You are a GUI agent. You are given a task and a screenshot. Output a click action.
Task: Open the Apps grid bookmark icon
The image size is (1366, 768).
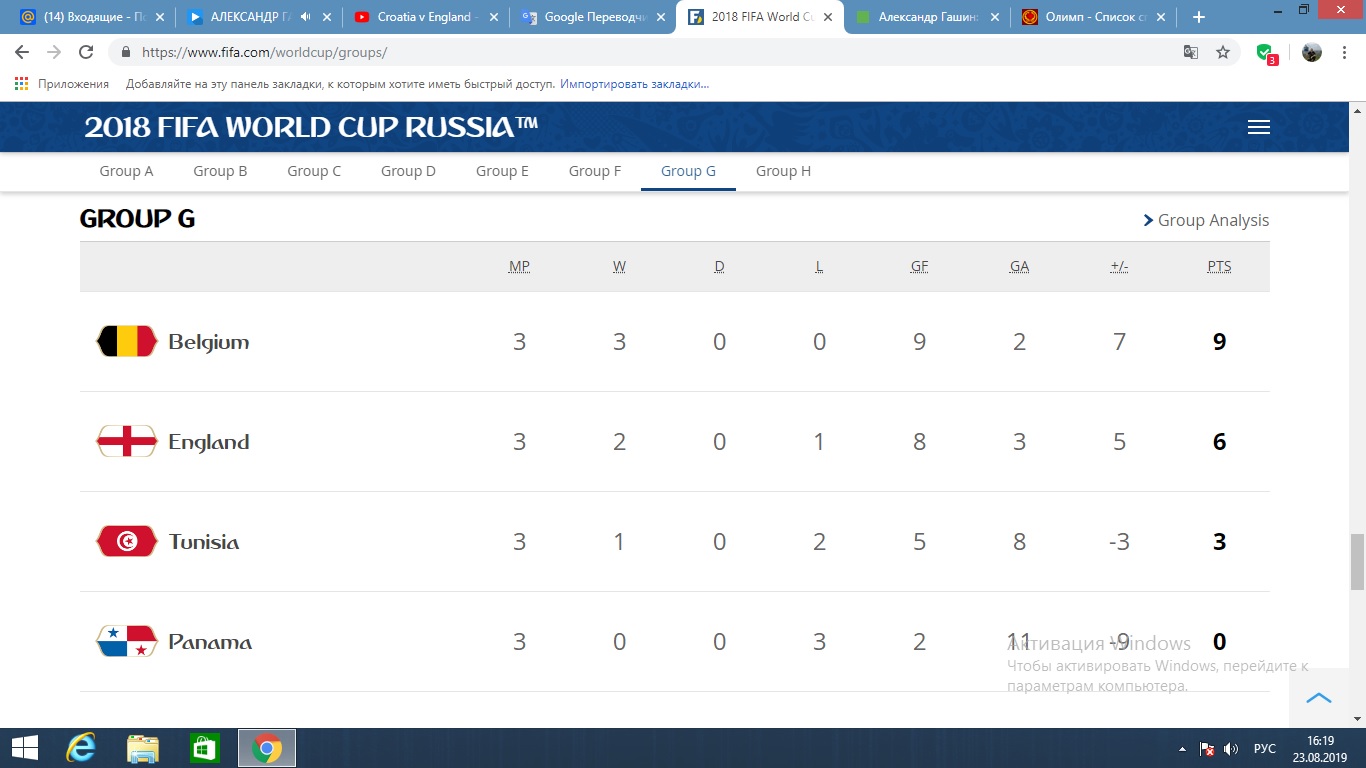[x=22, y=84]
